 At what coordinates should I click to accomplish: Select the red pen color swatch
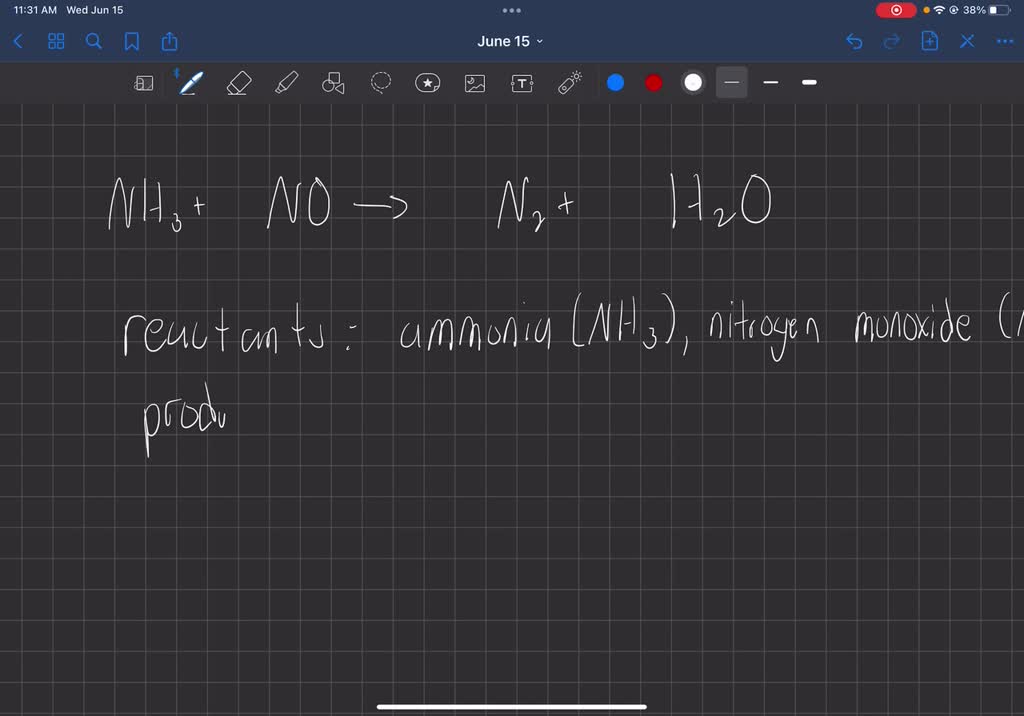653,83
